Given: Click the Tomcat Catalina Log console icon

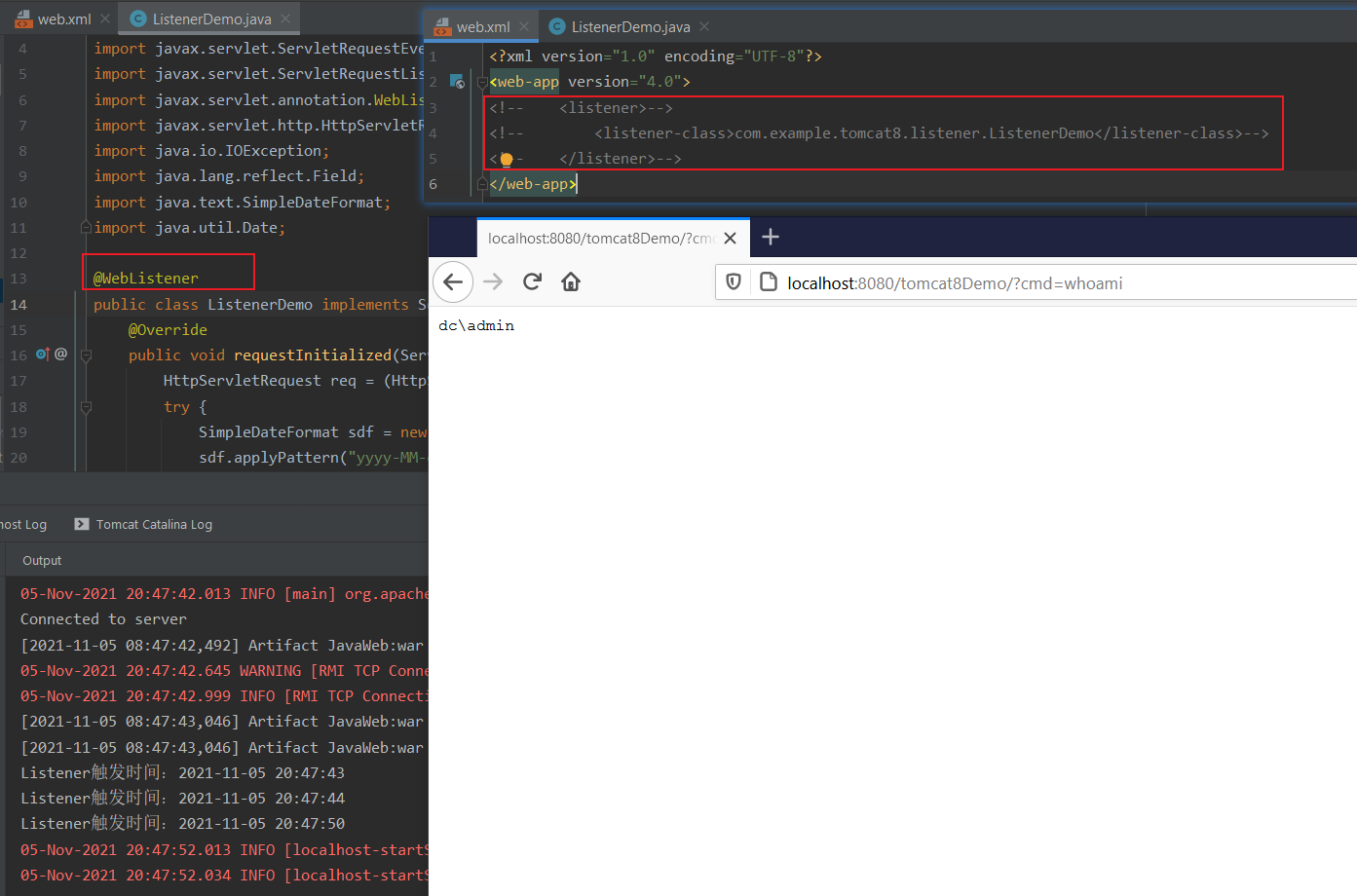Looking at the screenshot, I should click(x=82, y=524).
